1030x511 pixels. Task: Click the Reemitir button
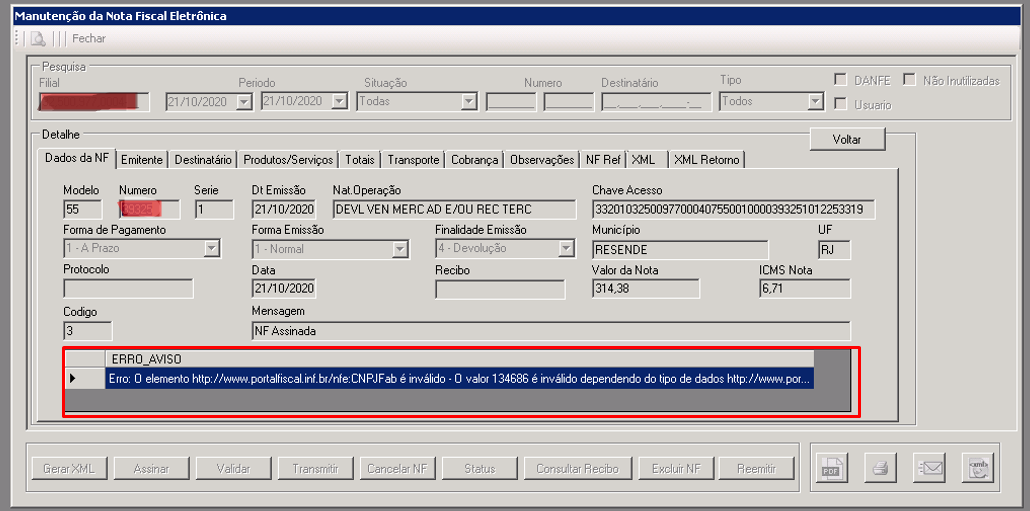pos(757,469)
